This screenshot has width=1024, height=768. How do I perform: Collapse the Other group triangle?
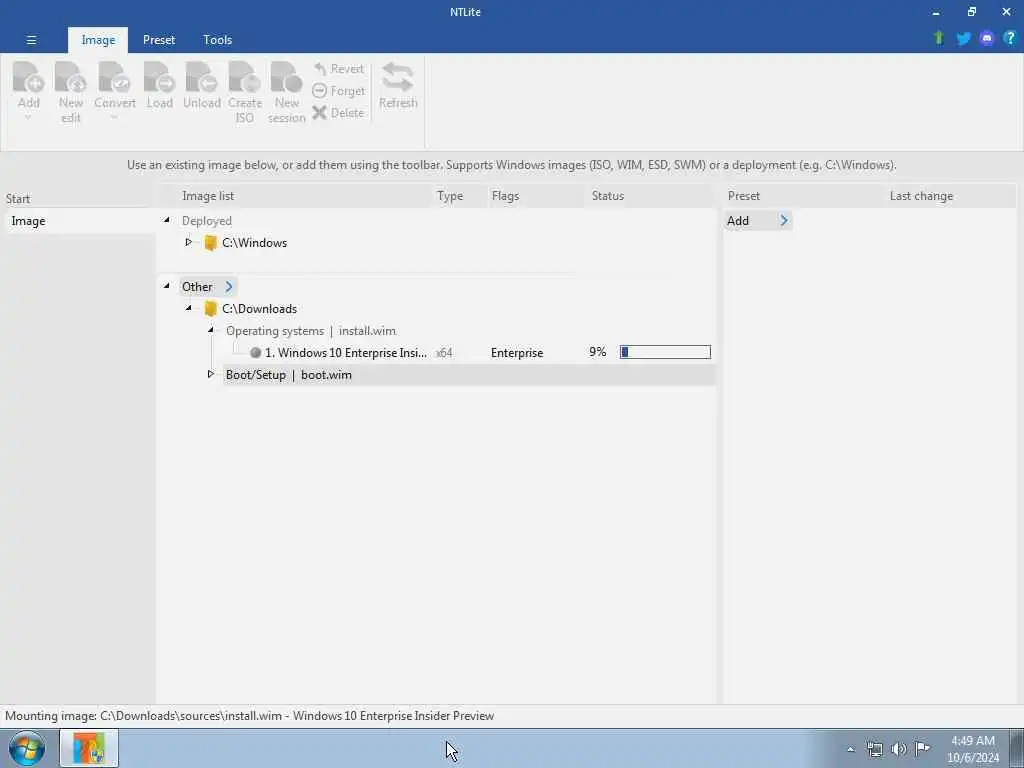tap(167, 286)
